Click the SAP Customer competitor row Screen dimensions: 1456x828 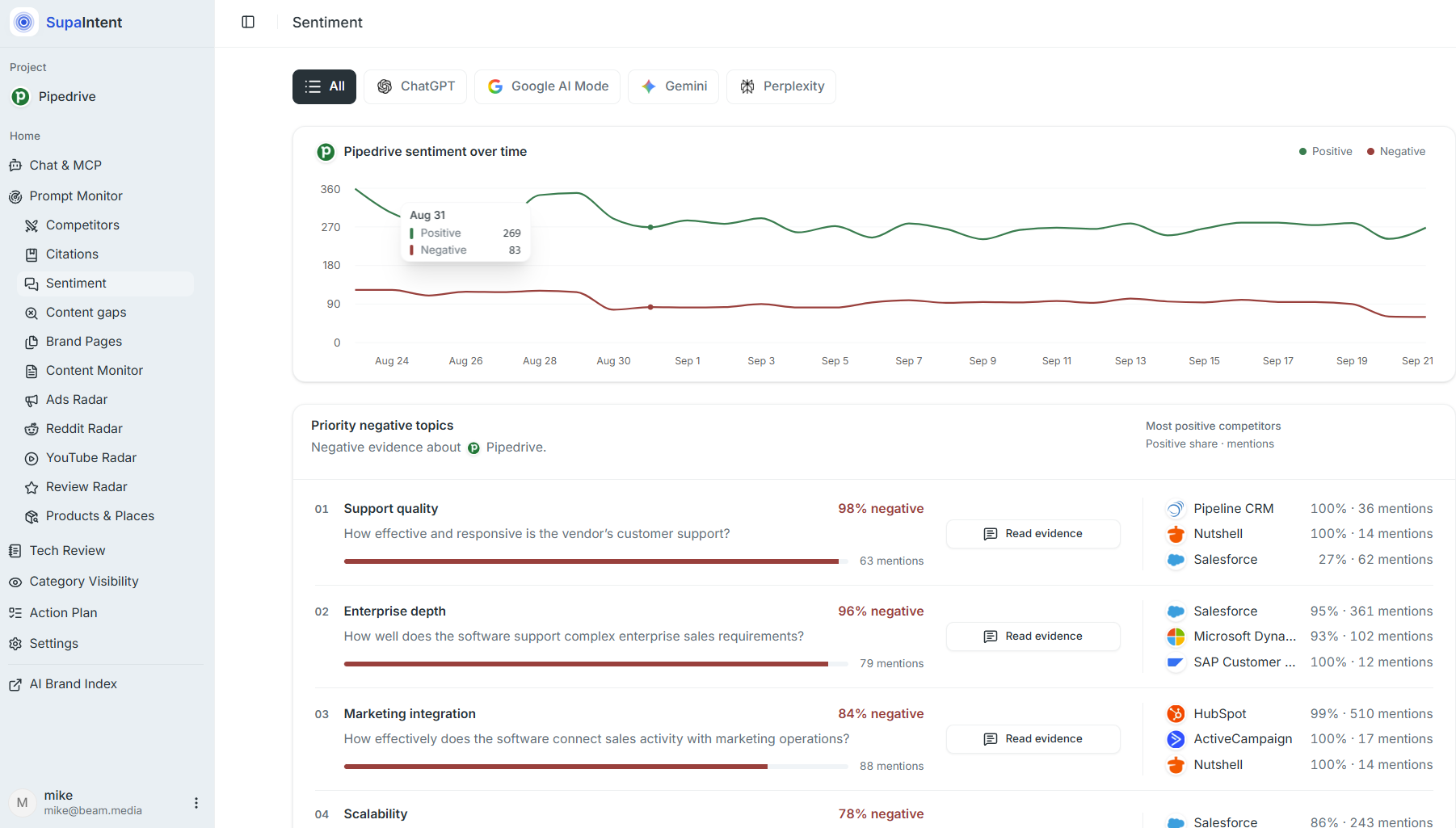[x=1299, y=662]
